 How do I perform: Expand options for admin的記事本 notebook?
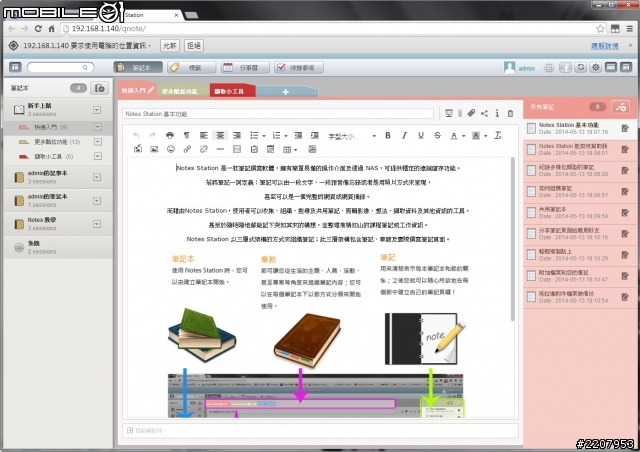coord(97,177)
